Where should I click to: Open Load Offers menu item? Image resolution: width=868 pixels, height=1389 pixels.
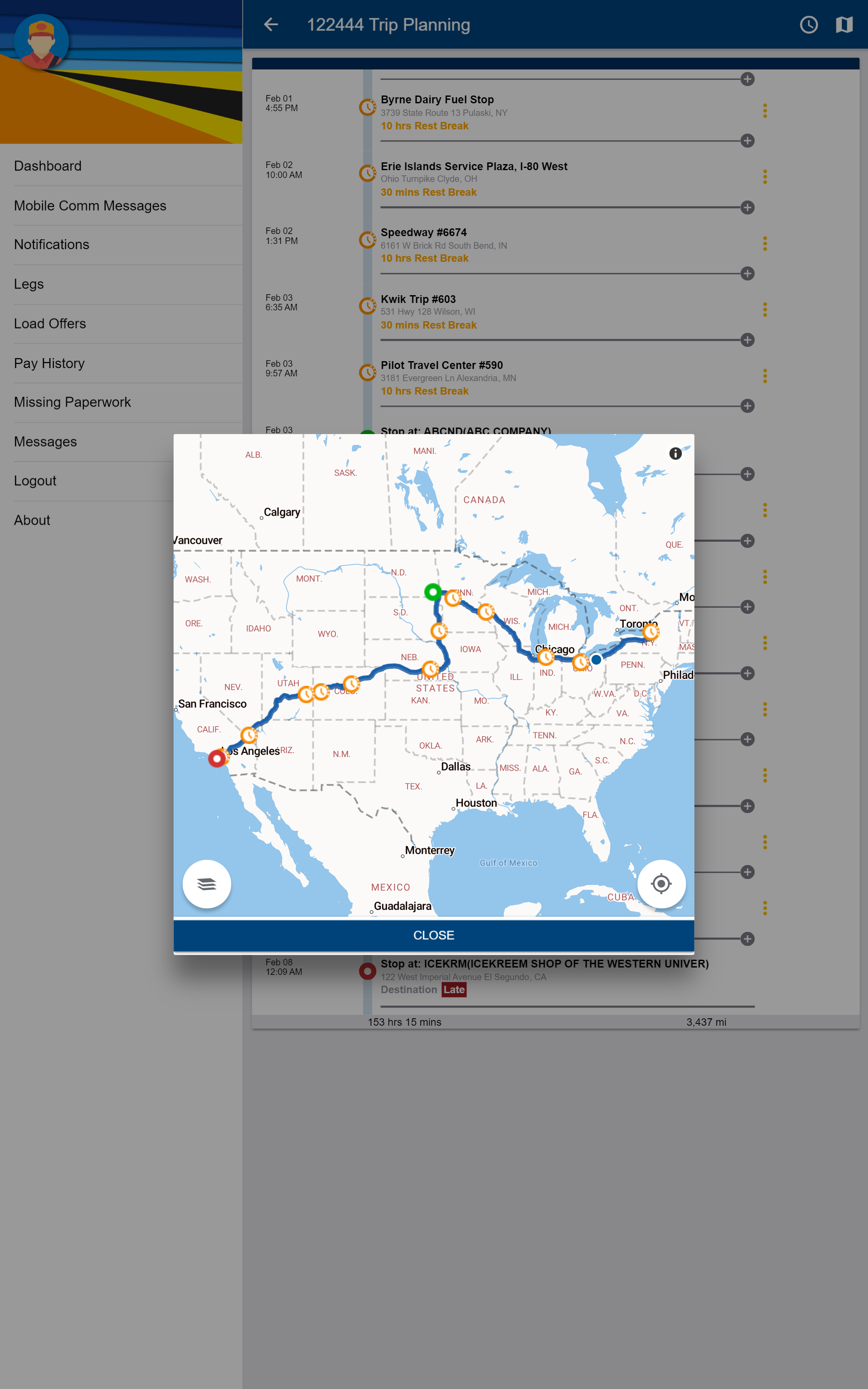pos(121,324)
